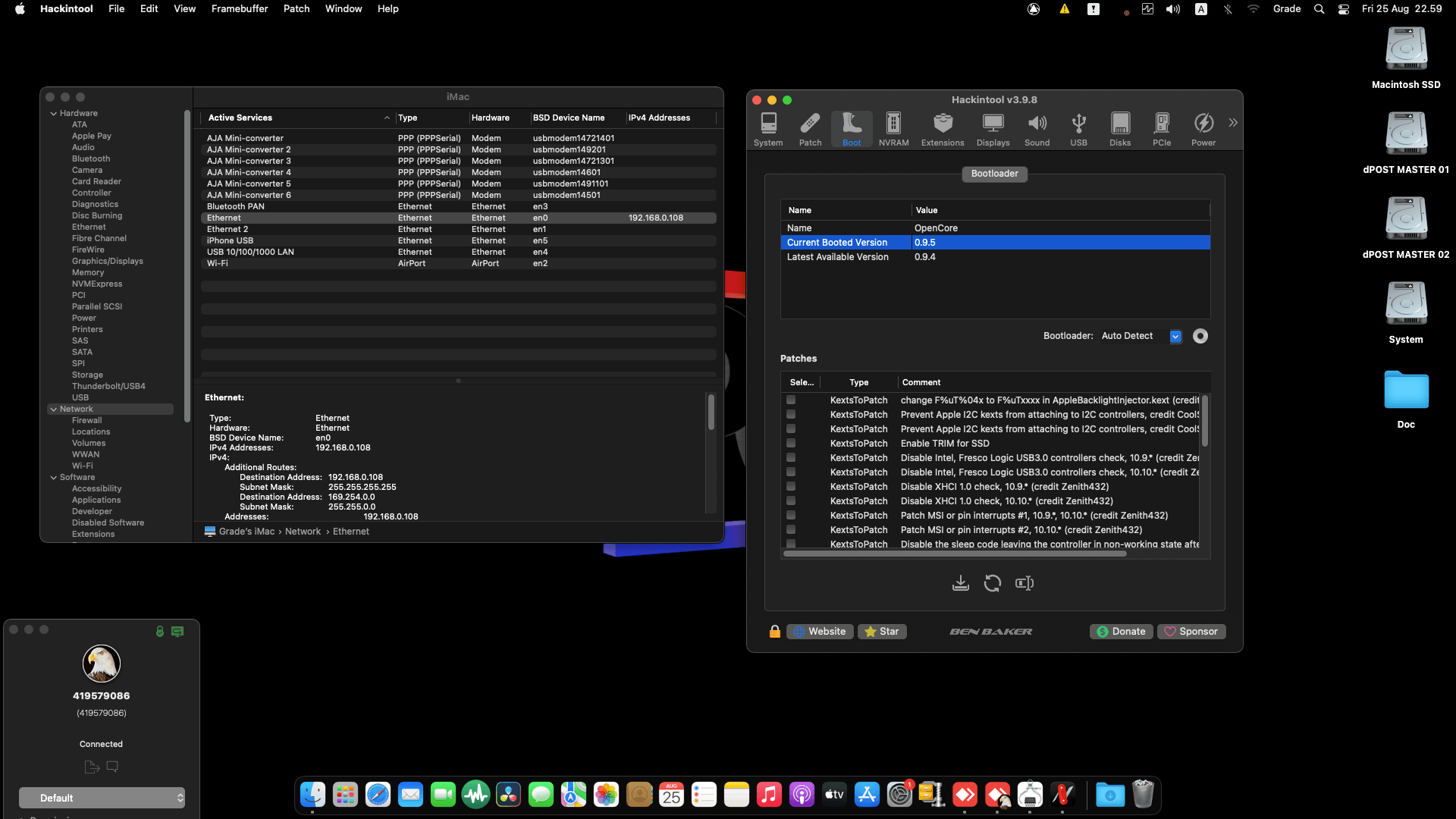The height and width of the screenshot is (819, 1456).
Task: Open the Window menu
Action: point(344,9)
